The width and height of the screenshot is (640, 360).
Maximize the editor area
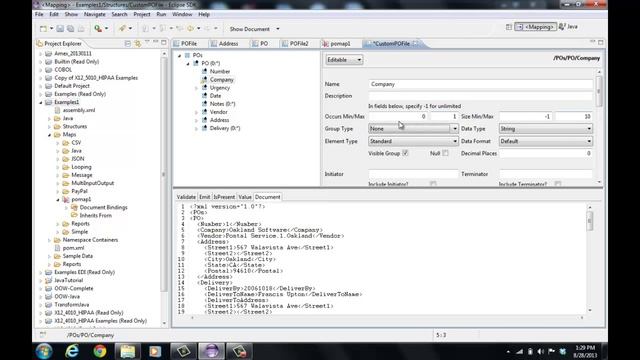pos(600,42)
